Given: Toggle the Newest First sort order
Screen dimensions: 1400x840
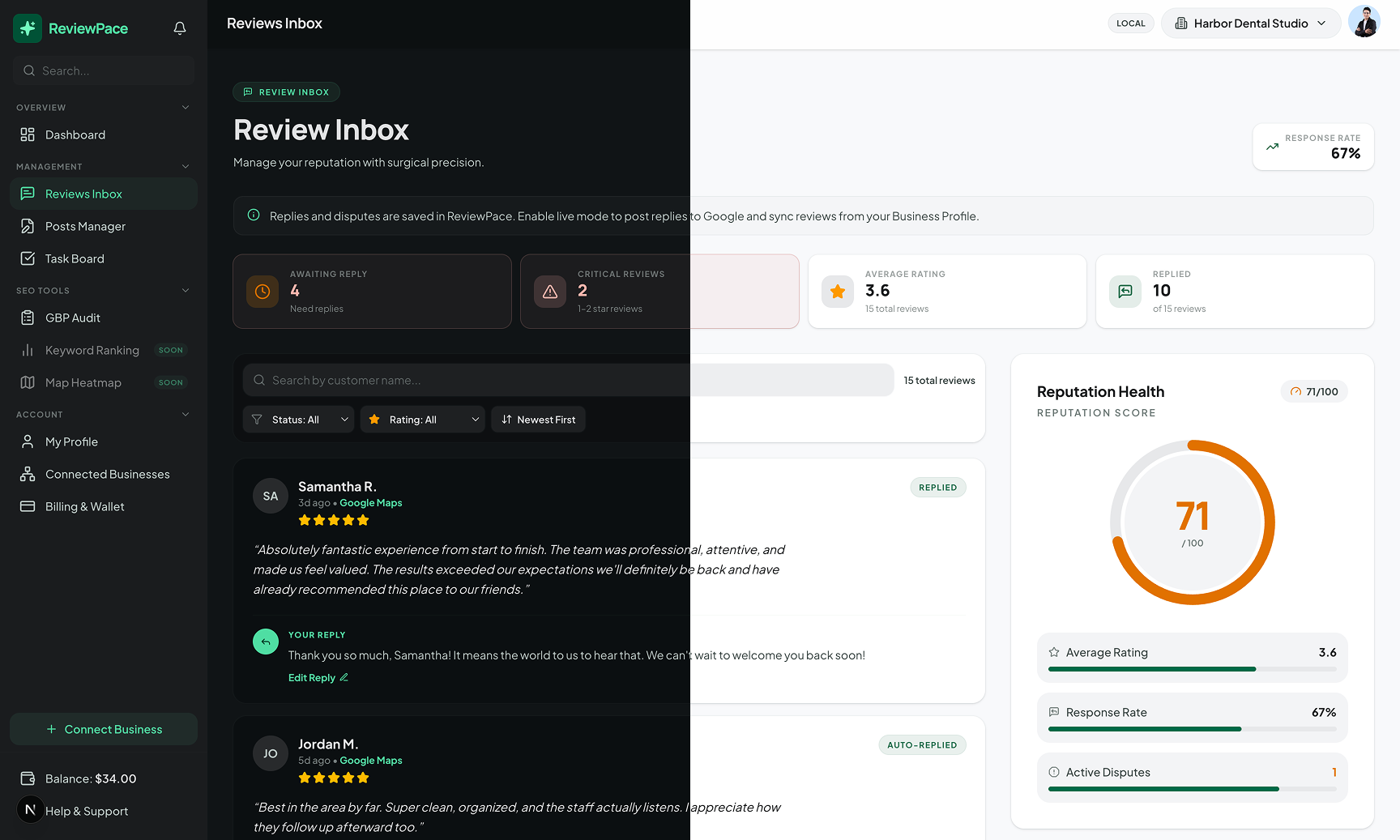Looking at the screenshot, I should point(538,420).
